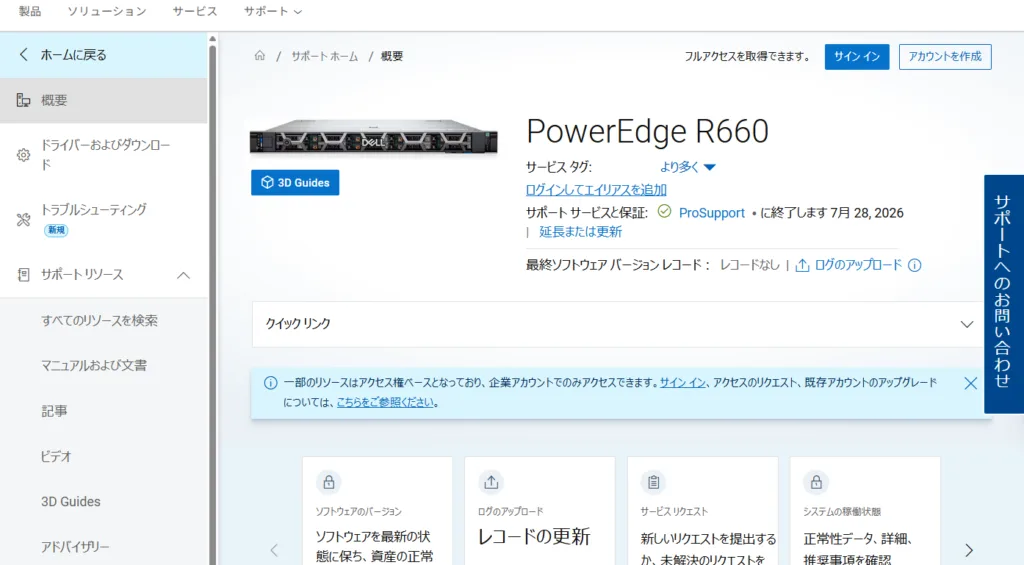
Task: Click the アカウントを作成 button
Action: 944,57
